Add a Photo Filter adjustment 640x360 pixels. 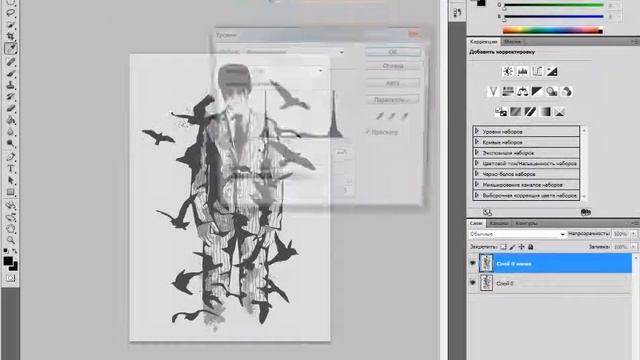click(x=552, y=91)
